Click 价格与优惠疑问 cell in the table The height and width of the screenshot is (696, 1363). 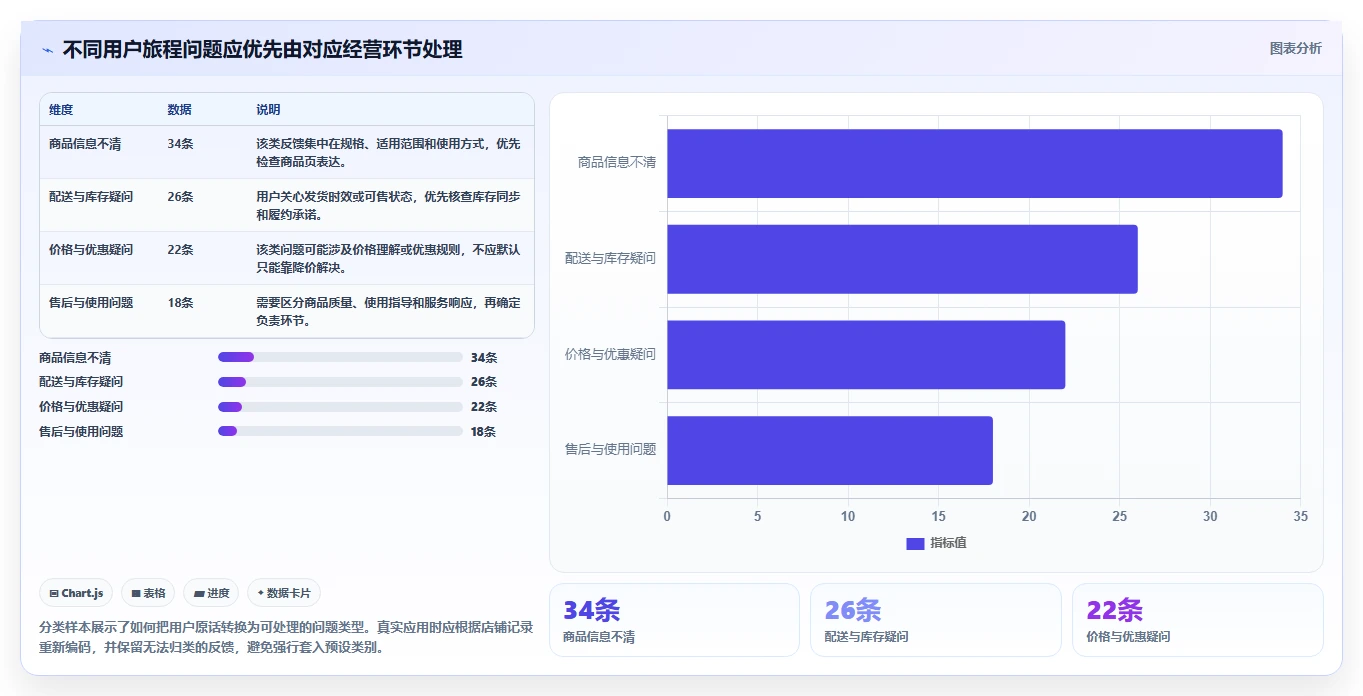91,250
